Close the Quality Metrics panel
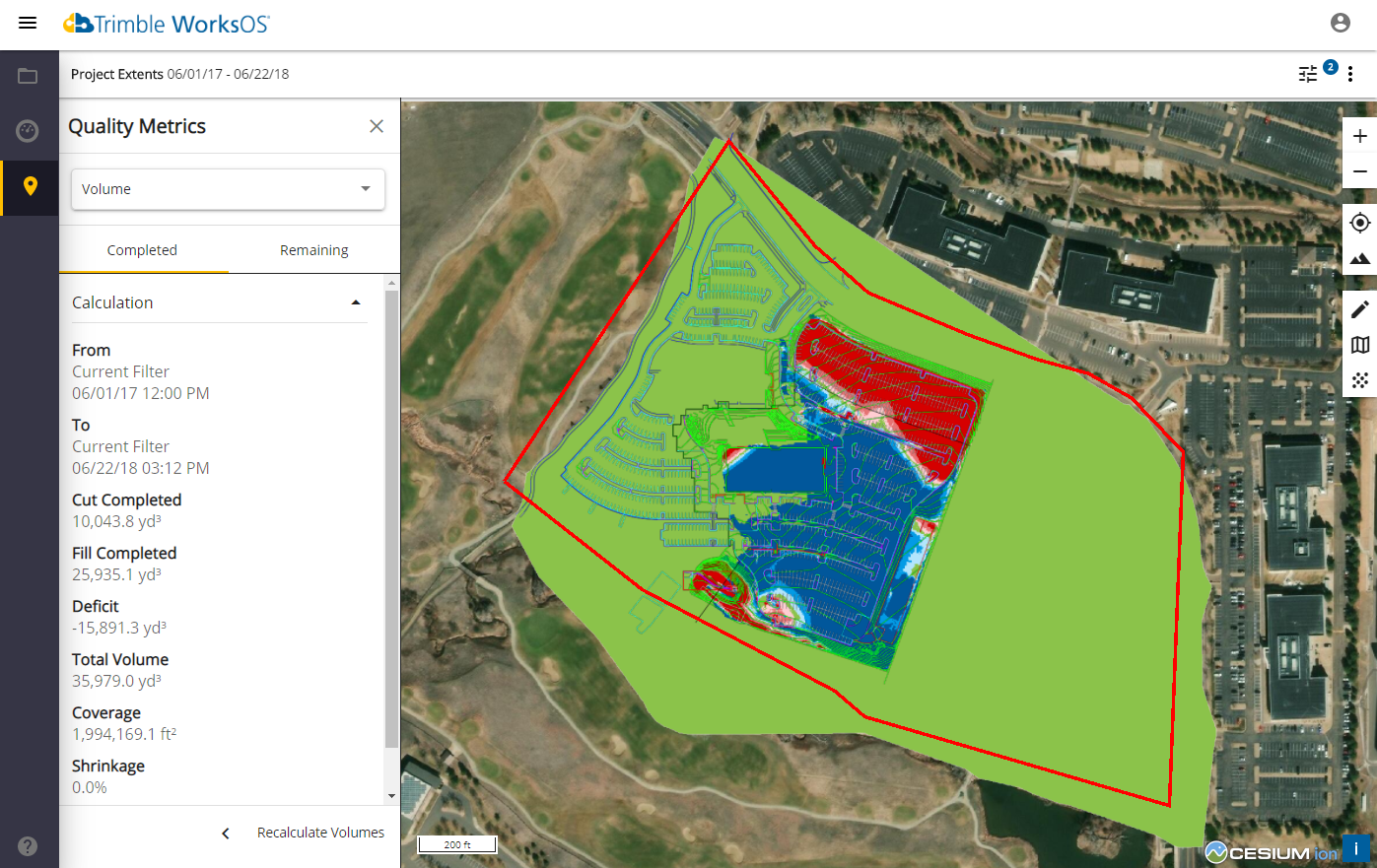Image resolution: width=1377 pixels, height=868 pixels. coord(377,126)
